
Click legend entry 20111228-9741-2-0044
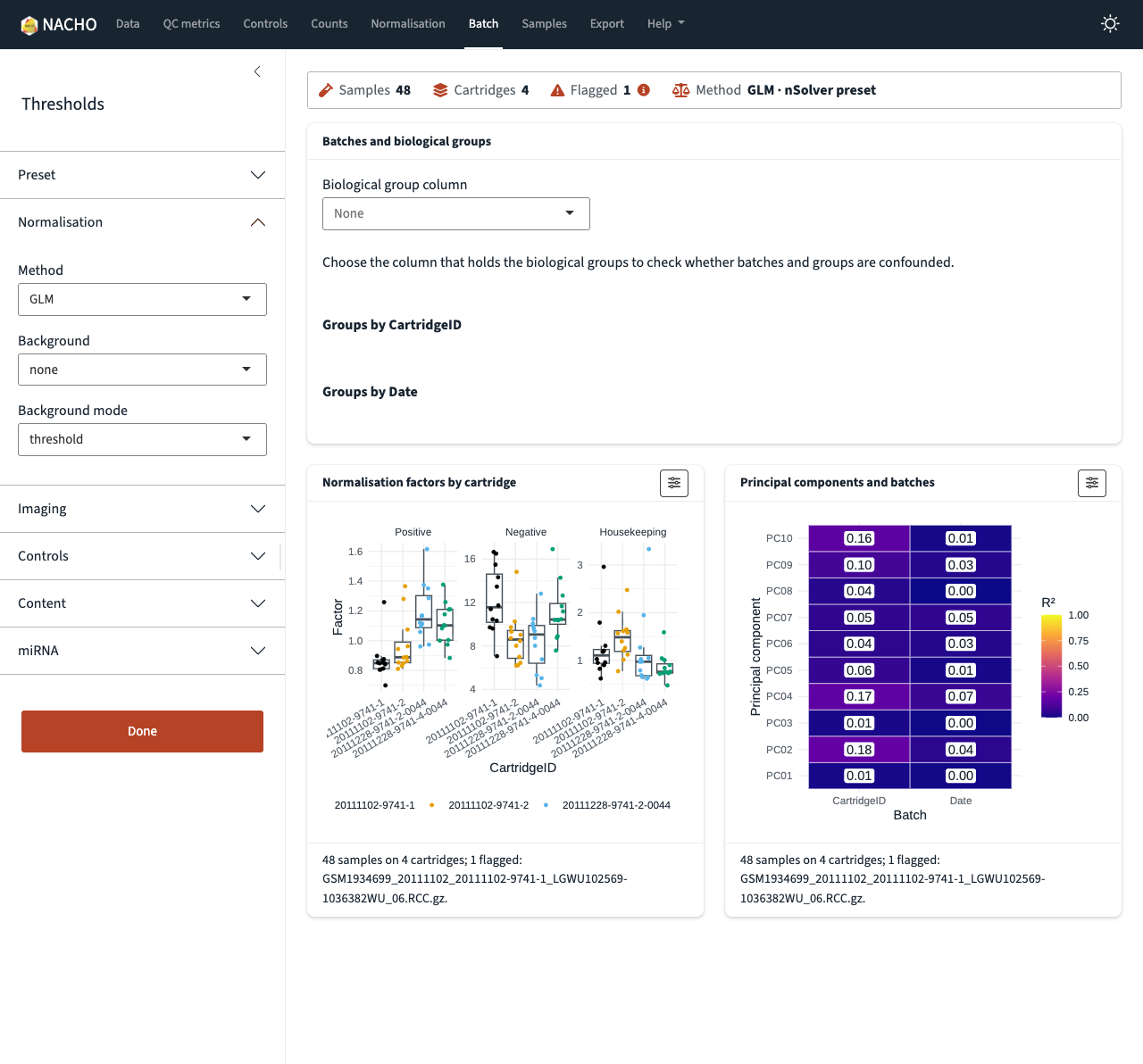coord(616,805)
